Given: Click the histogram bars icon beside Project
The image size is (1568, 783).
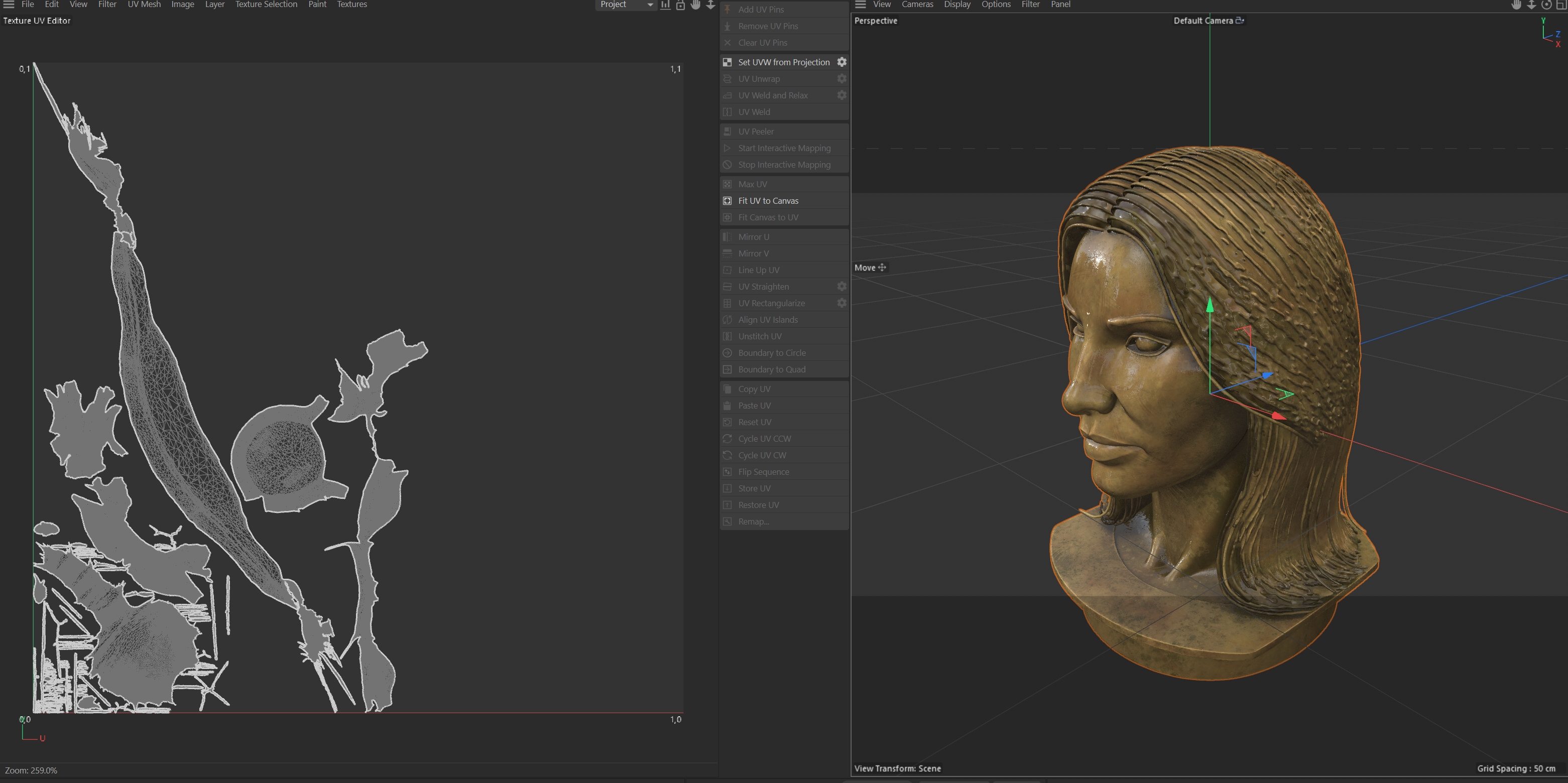Looking at the screenshot, I should [665, 5].
